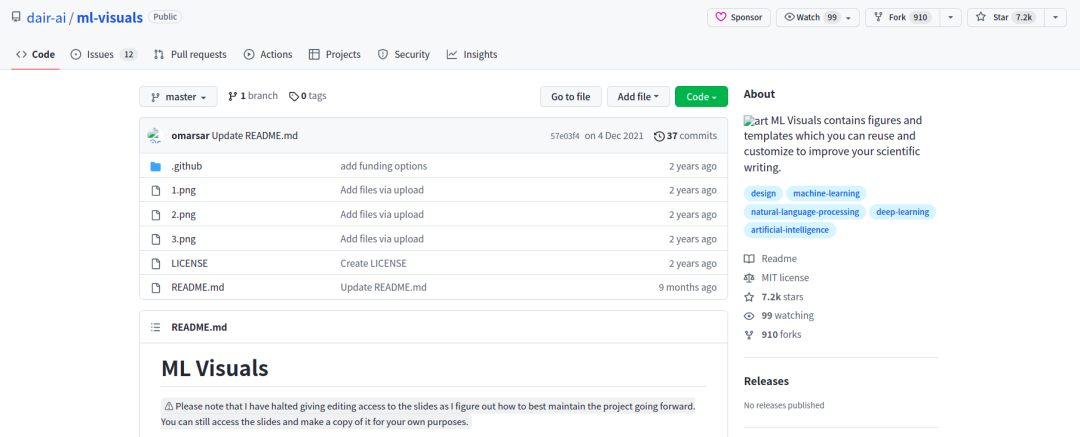Open the Issues tab

click(x=103, y=54)
